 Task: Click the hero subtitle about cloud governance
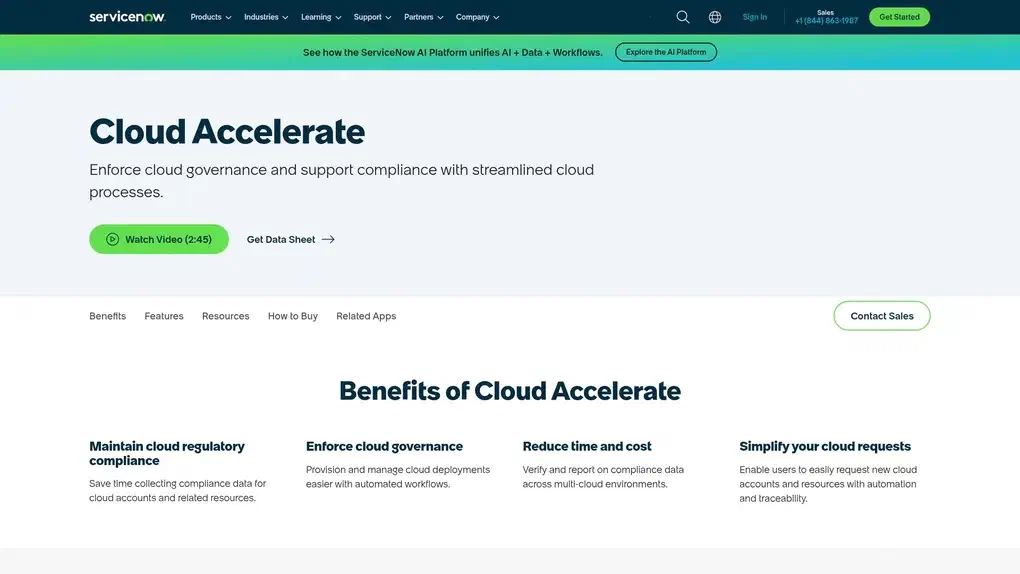point(342,181)
